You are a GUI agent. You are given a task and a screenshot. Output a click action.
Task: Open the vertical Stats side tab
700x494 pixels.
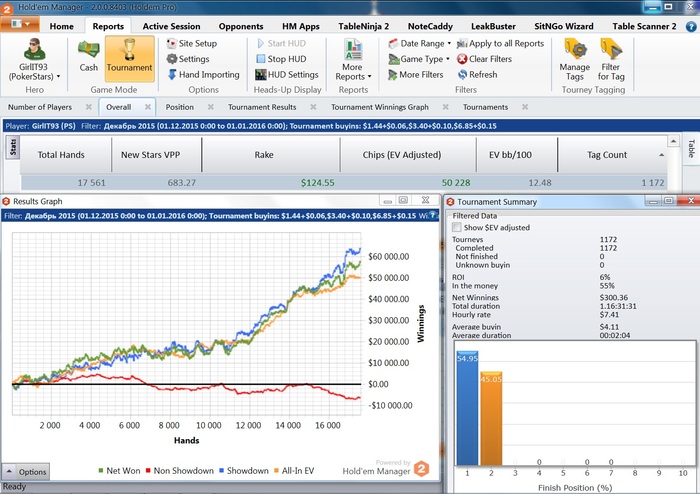(x=12, y=147)
